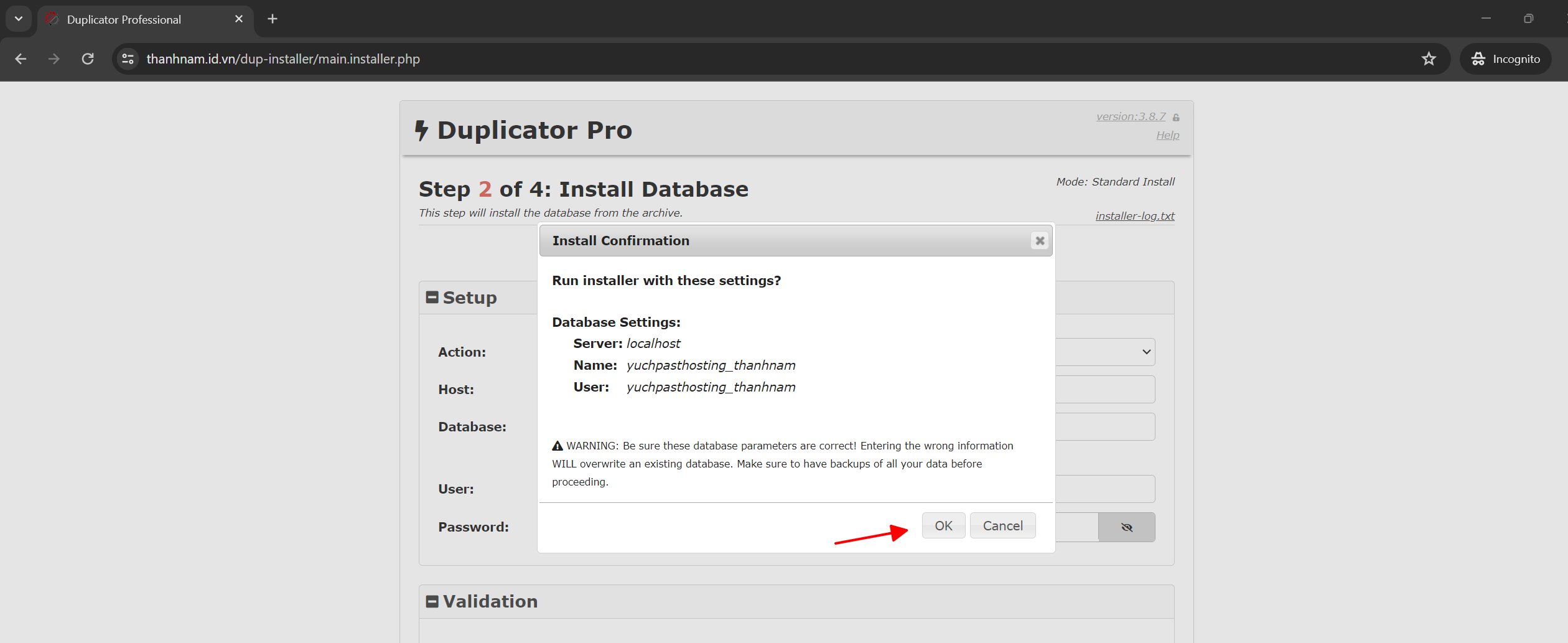1568x643 pixels.
Task: Collapse the Validation section
Action: [x=432, y=601]
